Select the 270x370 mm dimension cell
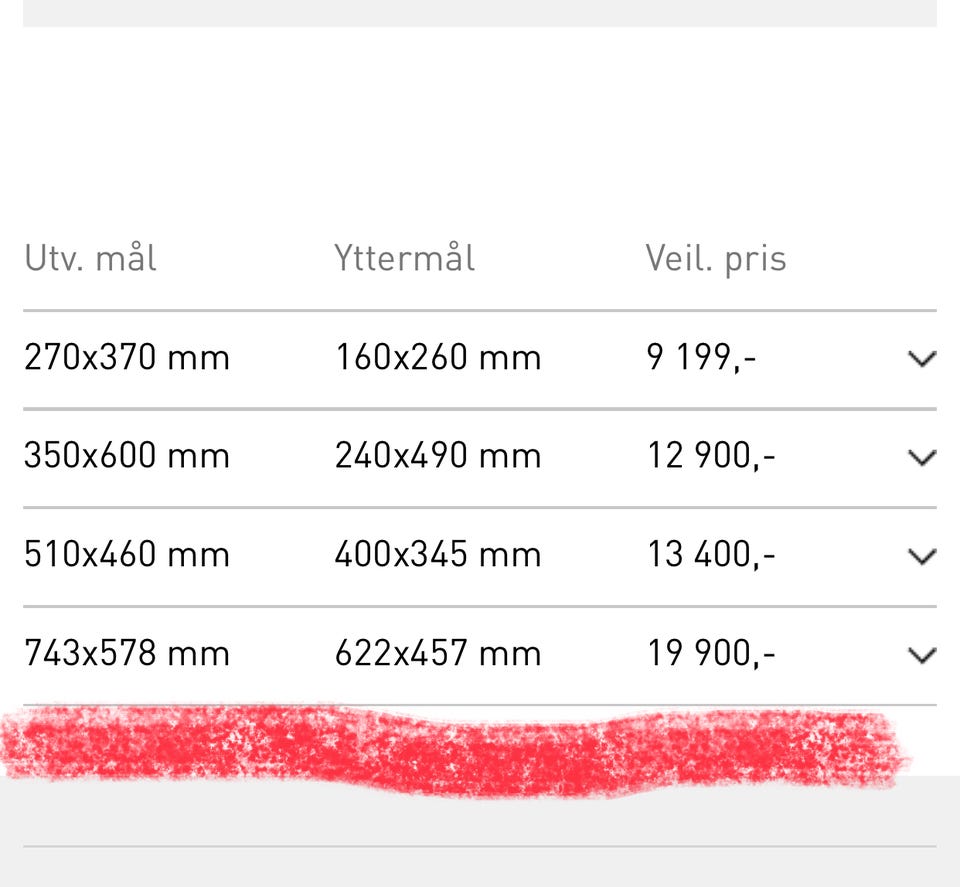The width and height of the screenshot is (960, 887). (127, 358)
